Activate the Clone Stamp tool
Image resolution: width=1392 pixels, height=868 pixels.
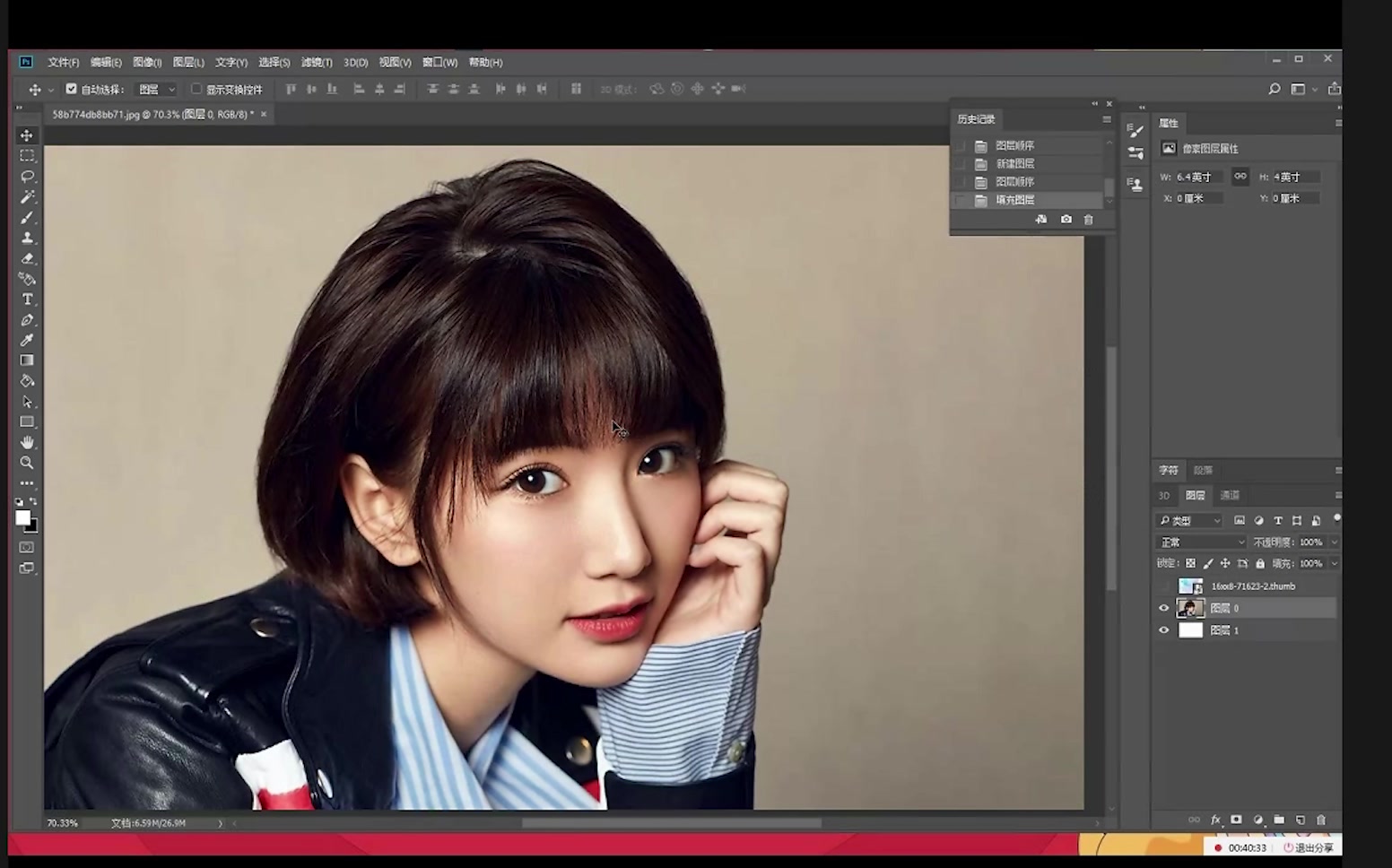tap(27, 239)
